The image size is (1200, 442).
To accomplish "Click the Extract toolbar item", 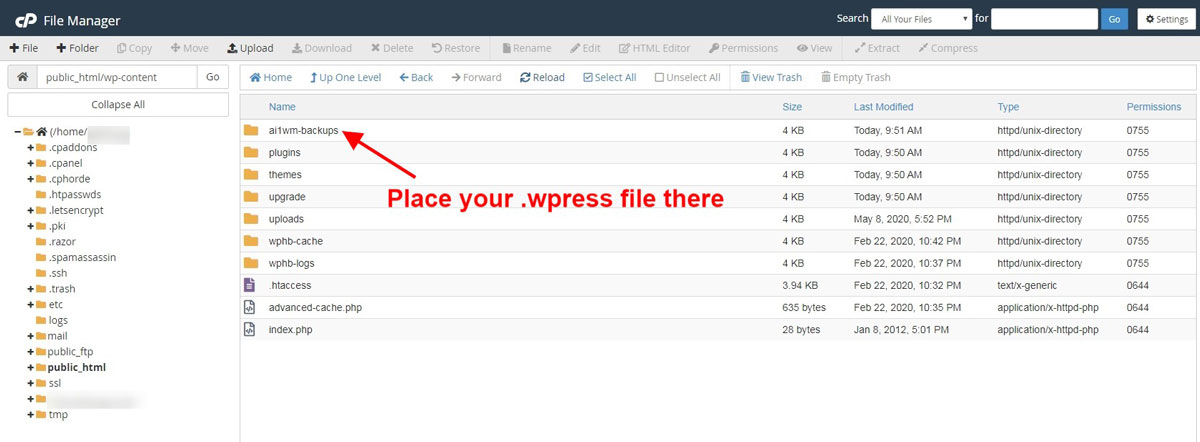I will point(876,48).
